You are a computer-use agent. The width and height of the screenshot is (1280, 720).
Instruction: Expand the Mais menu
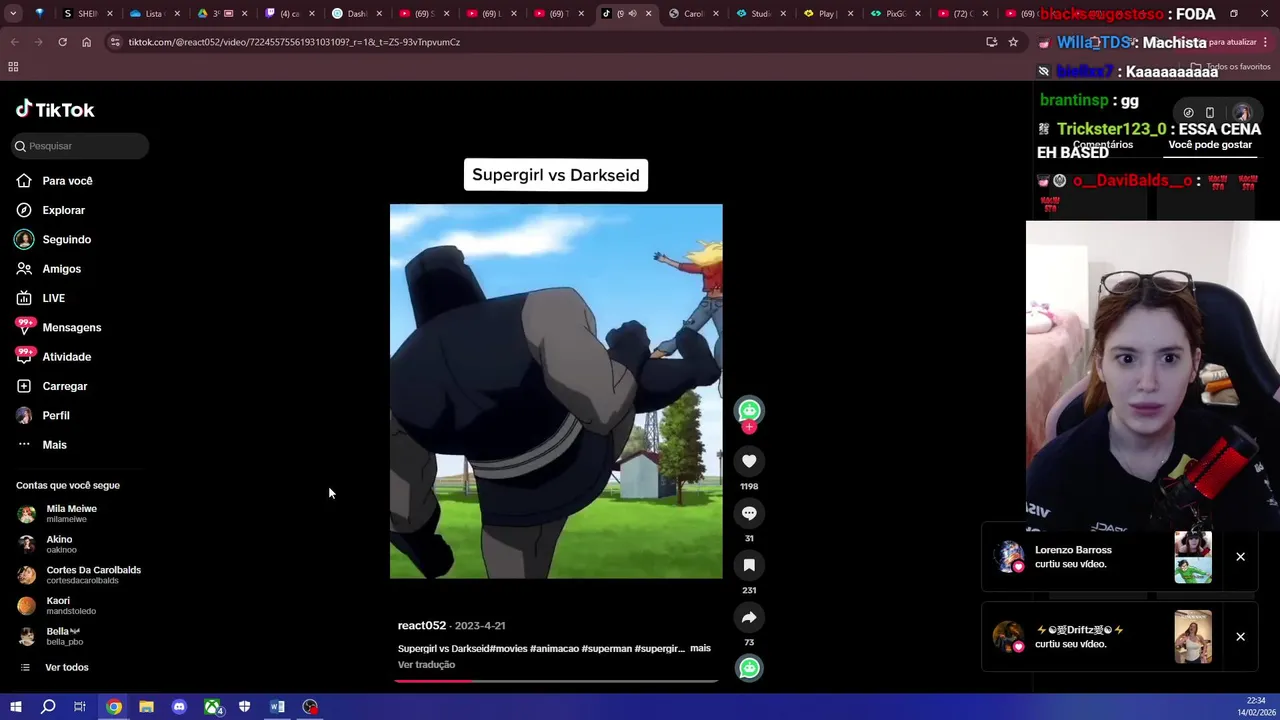(41, 445)
